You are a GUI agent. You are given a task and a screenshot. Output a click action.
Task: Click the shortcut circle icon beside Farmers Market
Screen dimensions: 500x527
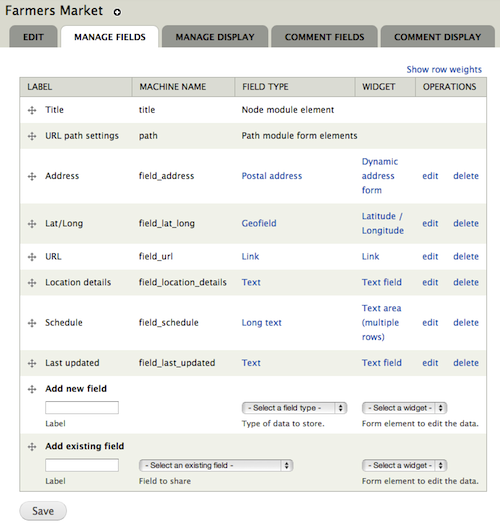point(117,12)
